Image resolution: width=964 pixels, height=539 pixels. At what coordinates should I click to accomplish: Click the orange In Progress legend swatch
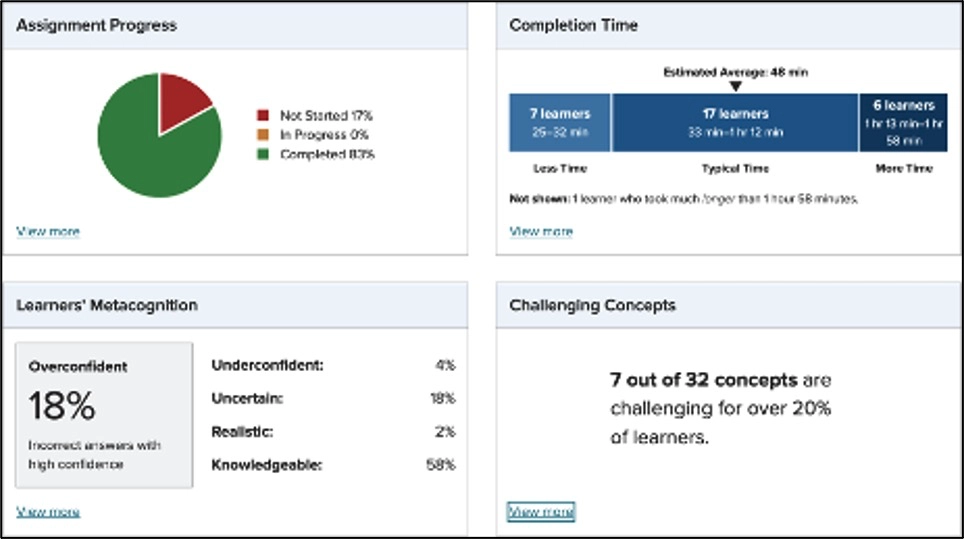(x=263, y=135)
